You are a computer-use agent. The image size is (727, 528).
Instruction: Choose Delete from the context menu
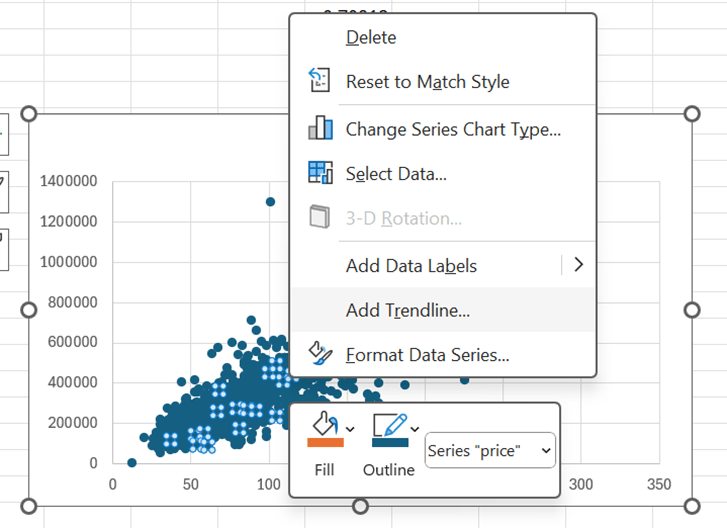click(x=371, y=37)
